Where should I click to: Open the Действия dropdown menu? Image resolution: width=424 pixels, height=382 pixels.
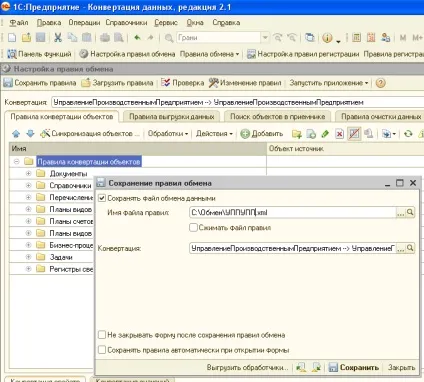tap(214, 134)
